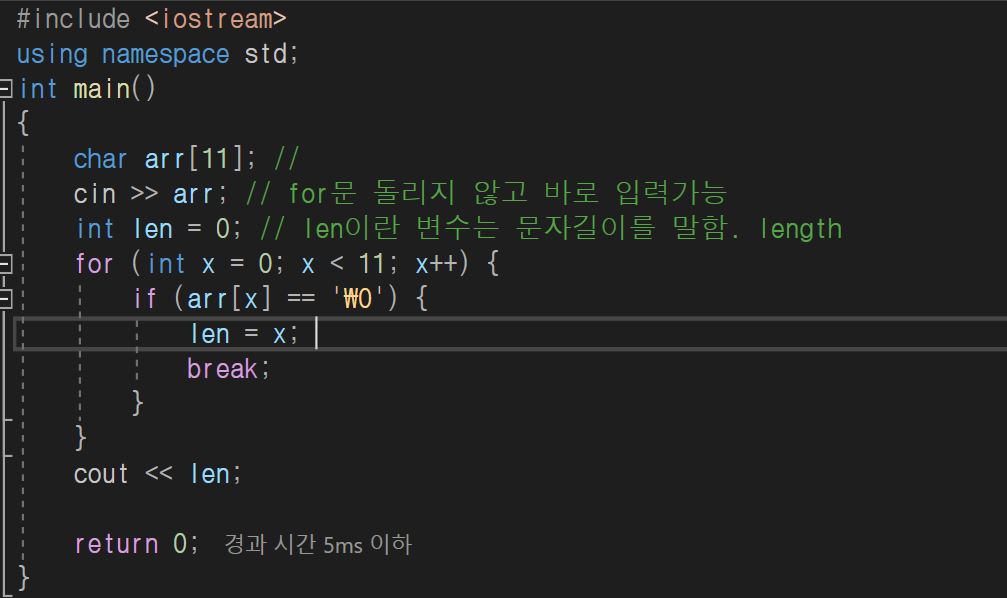
Task: Click the 'break;' statement
Action: pos(228,369)
